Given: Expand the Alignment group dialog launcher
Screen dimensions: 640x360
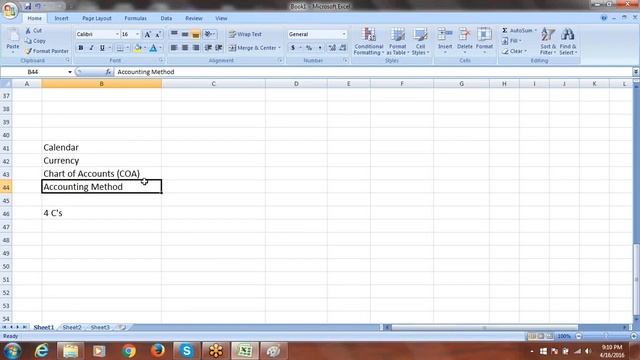Looking at the screenshot, I should click(280, 60).
